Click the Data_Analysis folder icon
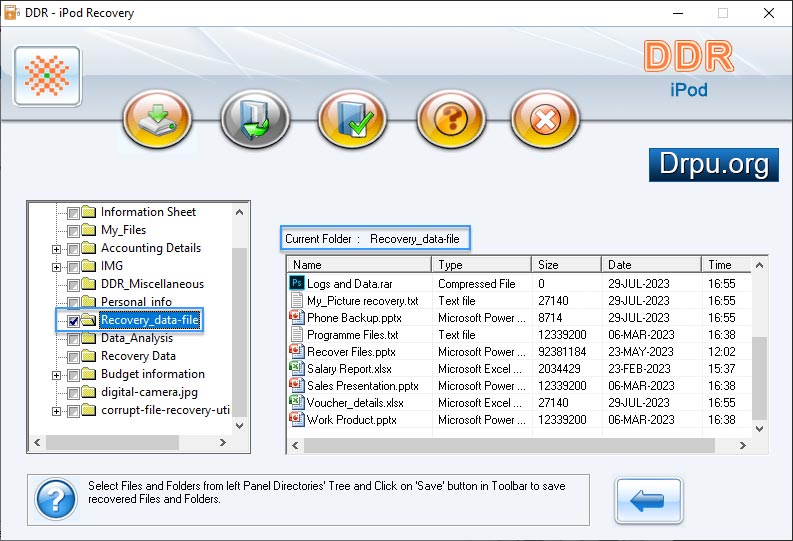This screenshot has width=793, height=541. (89, 338)
